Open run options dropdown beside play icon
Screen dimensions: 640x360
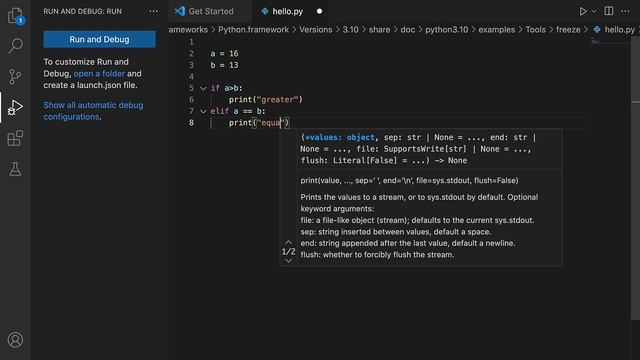594,11
